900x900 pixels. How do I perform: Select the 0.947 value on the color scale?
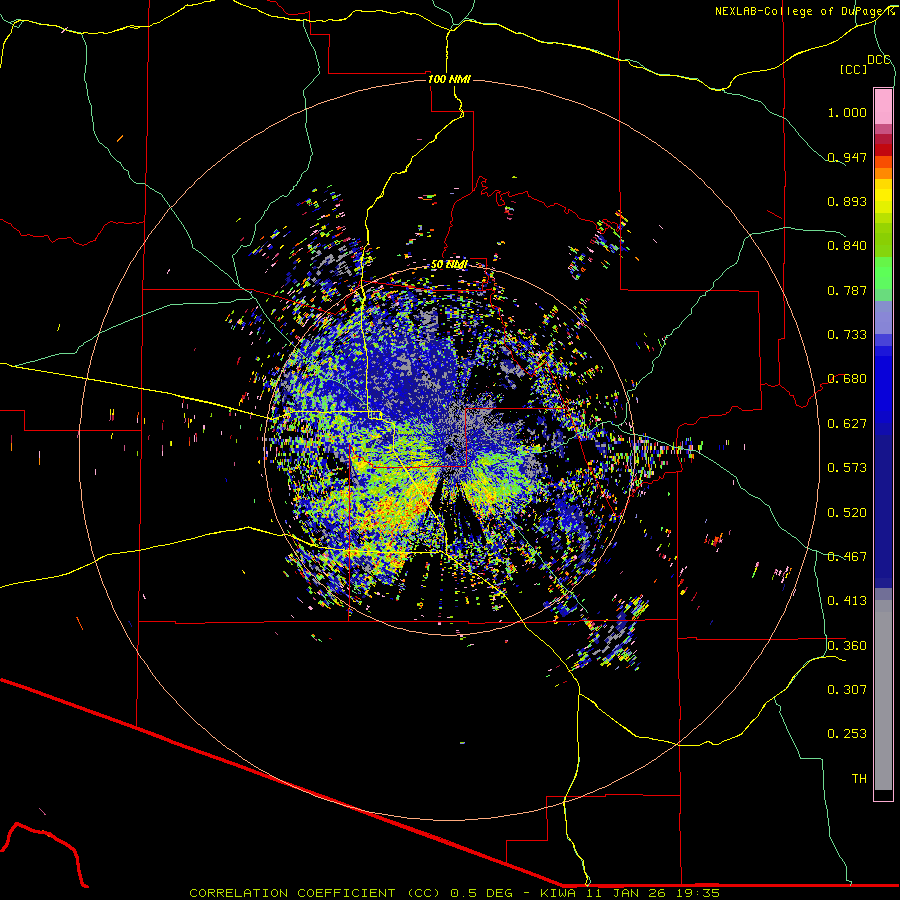point(847,157)
